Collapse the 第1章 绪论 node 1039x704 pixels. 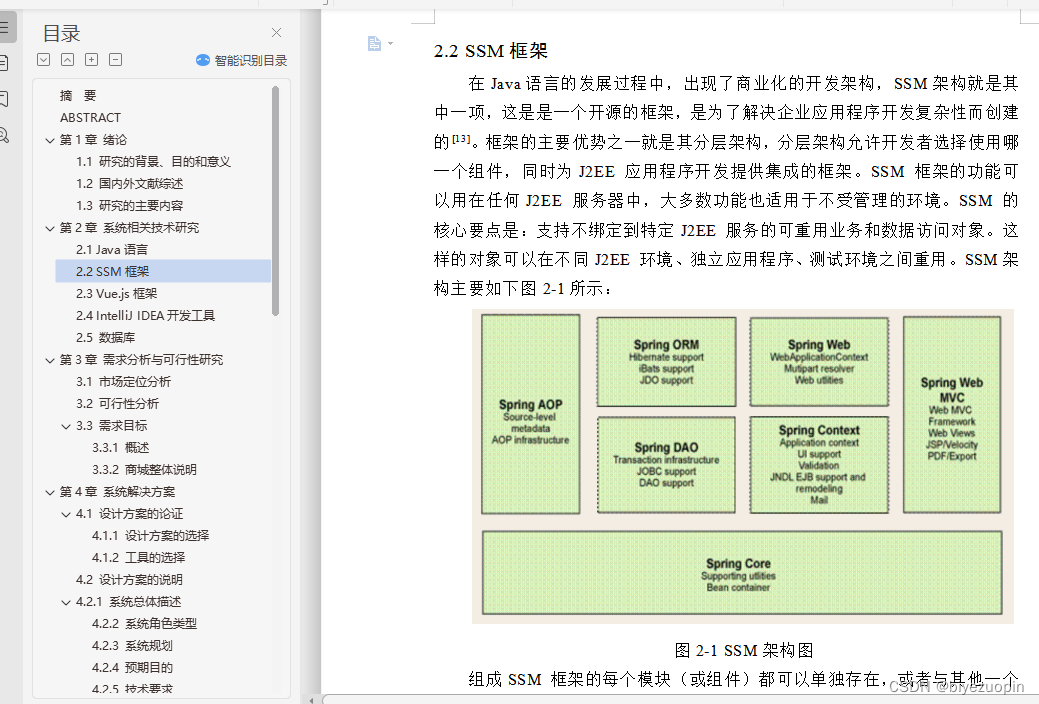50,140
